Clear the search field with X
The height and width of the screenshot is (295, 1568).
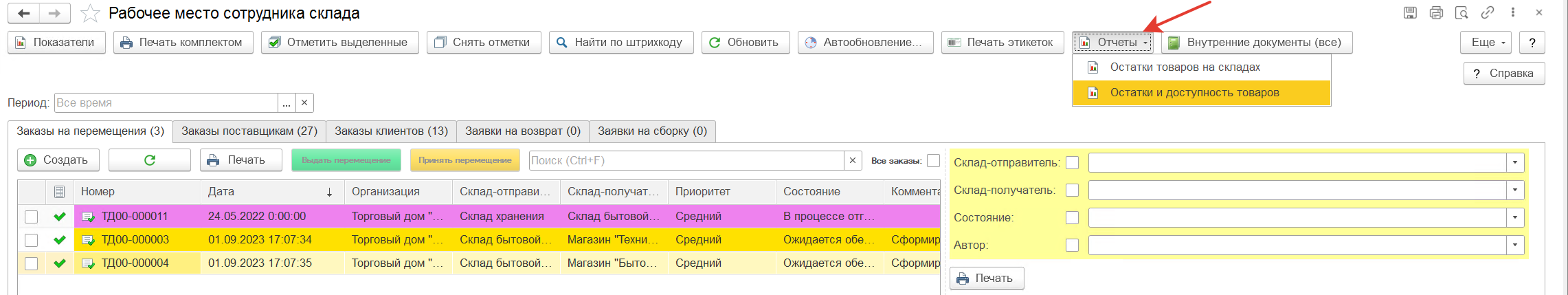tap(853, 160)
